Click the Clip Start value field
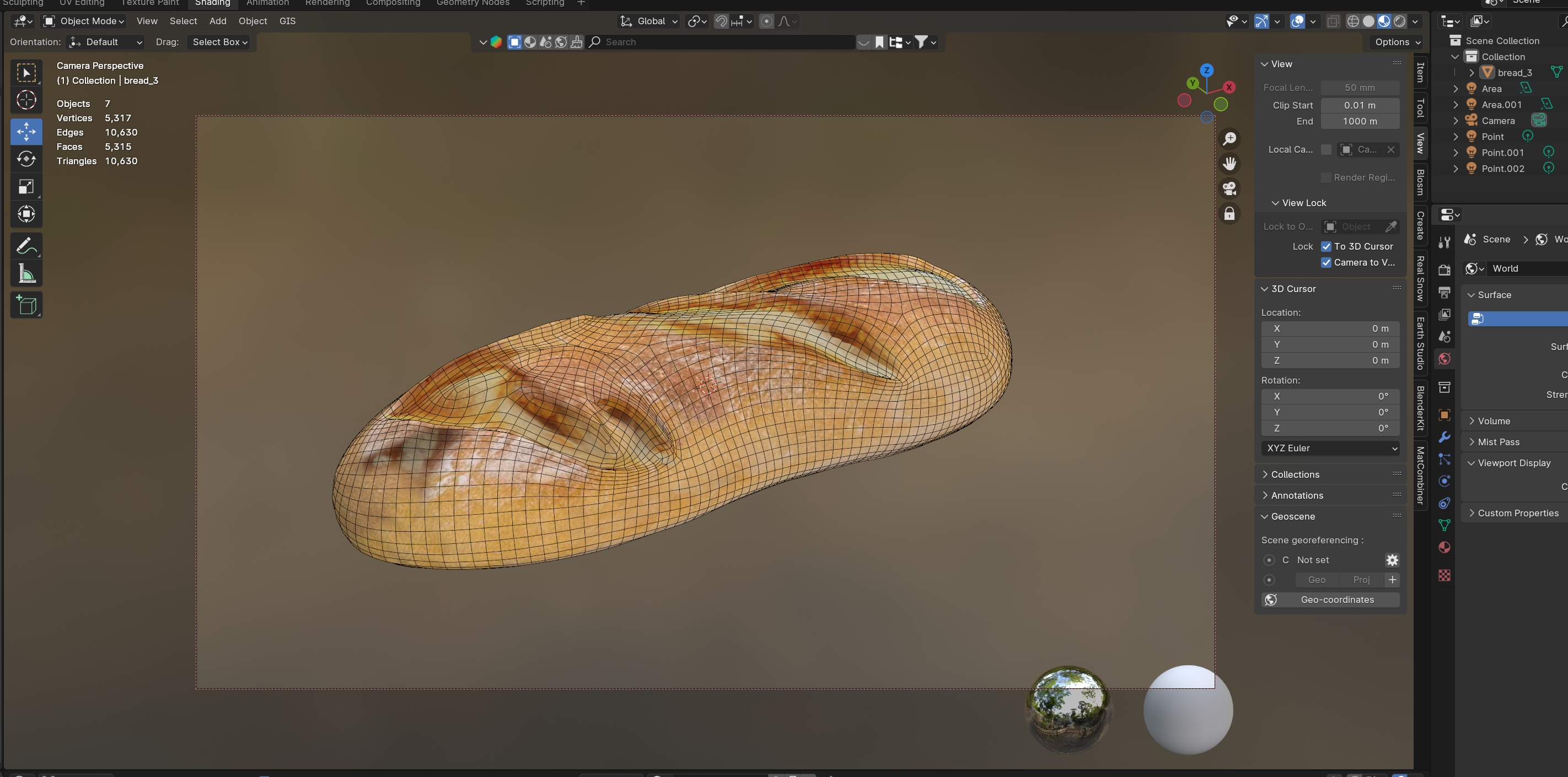 click(x=1359, y=105)
